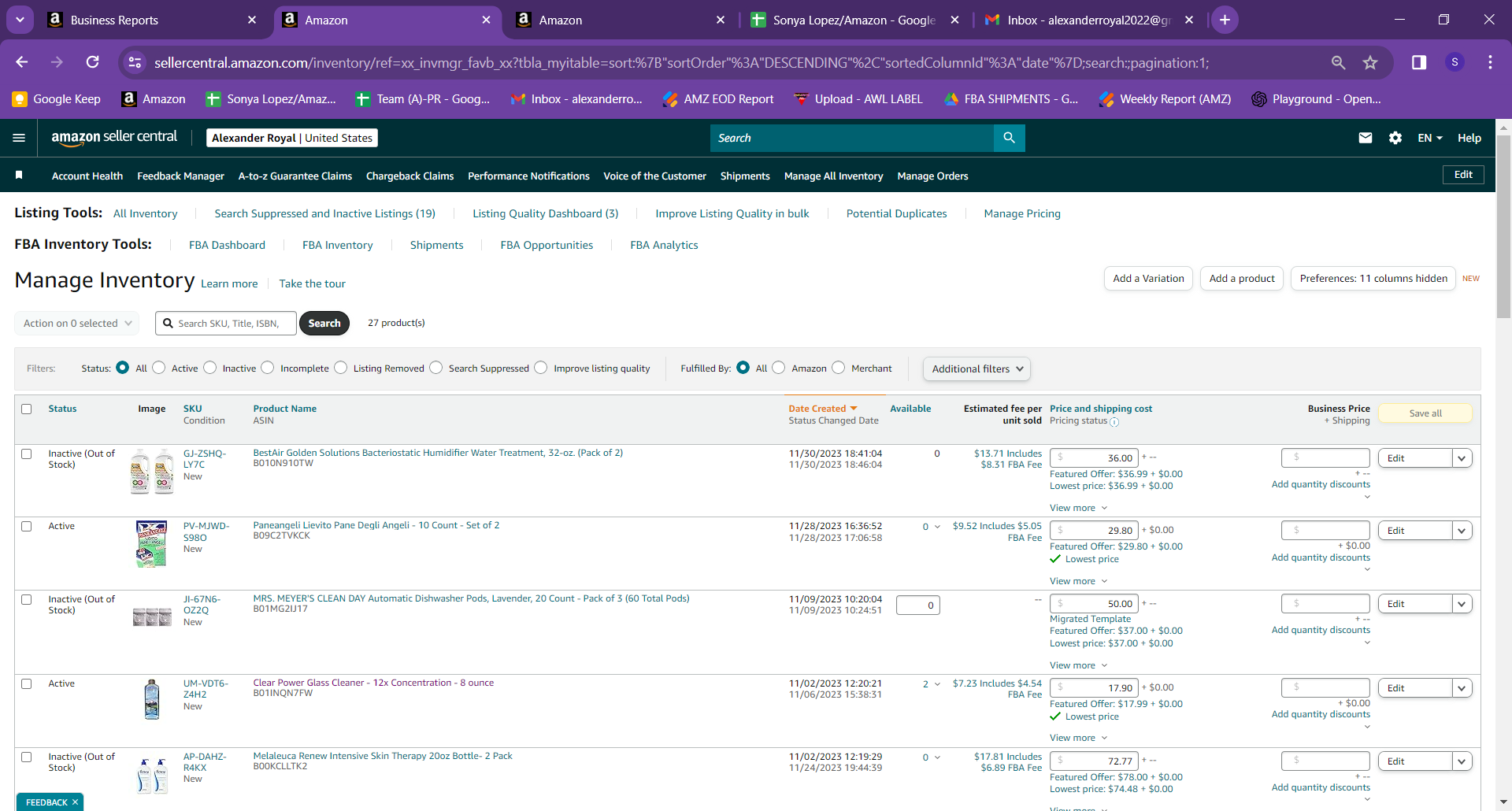This screenshot has height=811, width=1512.
Task: Bookmark this page with the star icon
Action: point(1370,62)
